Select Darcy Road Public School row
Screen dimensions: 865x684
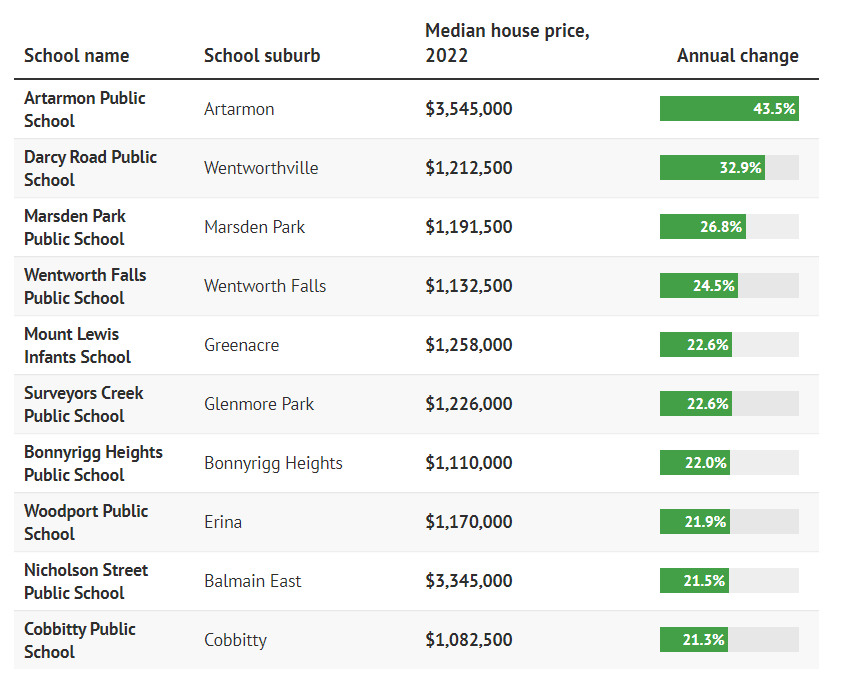coord(90,168)
